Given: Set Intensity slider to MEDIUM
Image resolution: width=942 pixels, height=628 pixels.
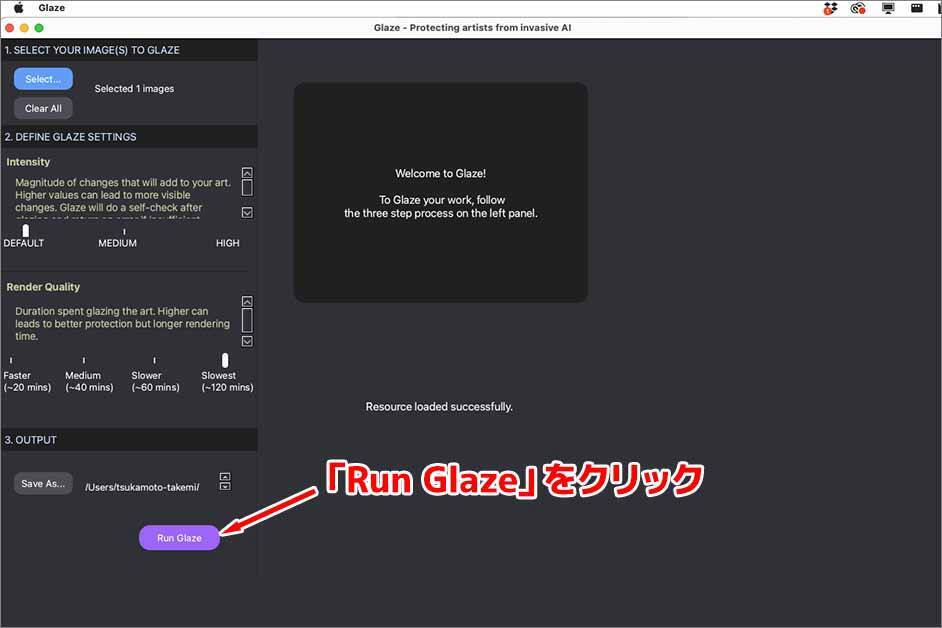Looking at the screenshot, I should tap(124, 231).
